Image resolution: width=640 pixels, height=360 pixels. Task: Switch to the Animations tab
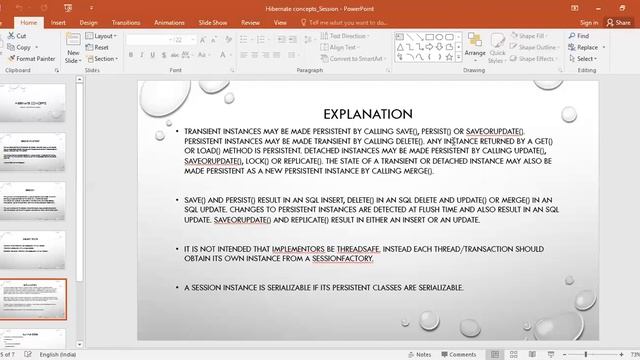click(x=169, y=23)
